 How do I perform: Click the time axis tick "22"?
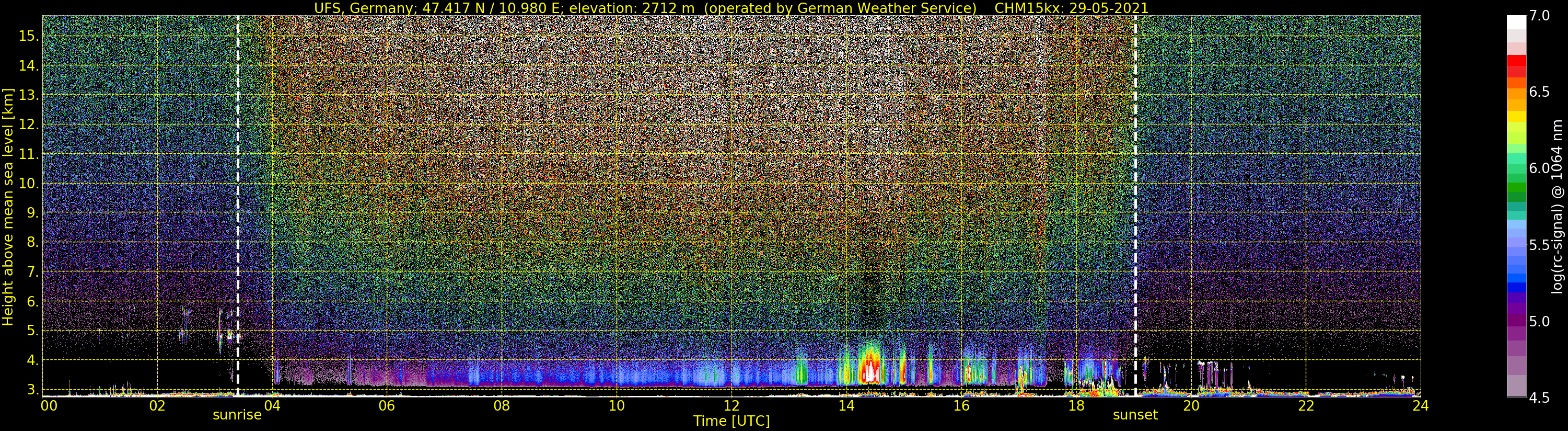pyautogui.click(x=1305, y=405)
